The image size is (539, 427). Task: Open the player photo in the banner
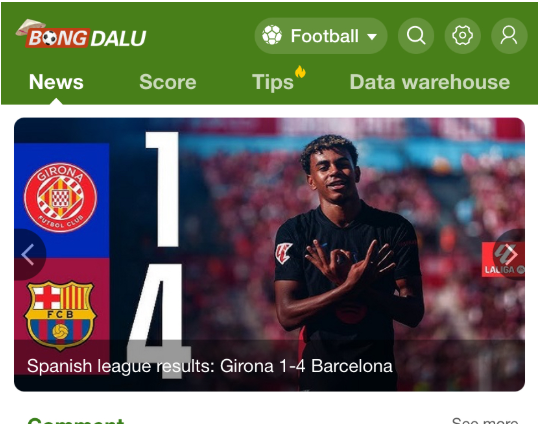click(347, 254)
